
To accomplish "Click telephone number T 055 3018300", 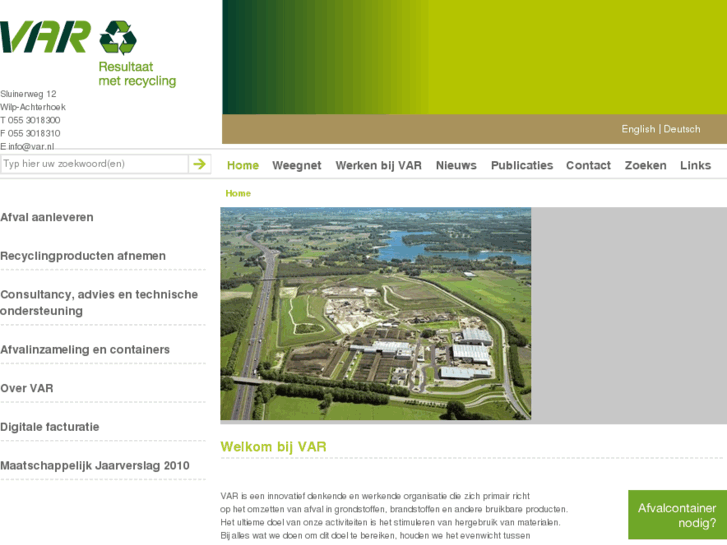I will tap(30, 120).
